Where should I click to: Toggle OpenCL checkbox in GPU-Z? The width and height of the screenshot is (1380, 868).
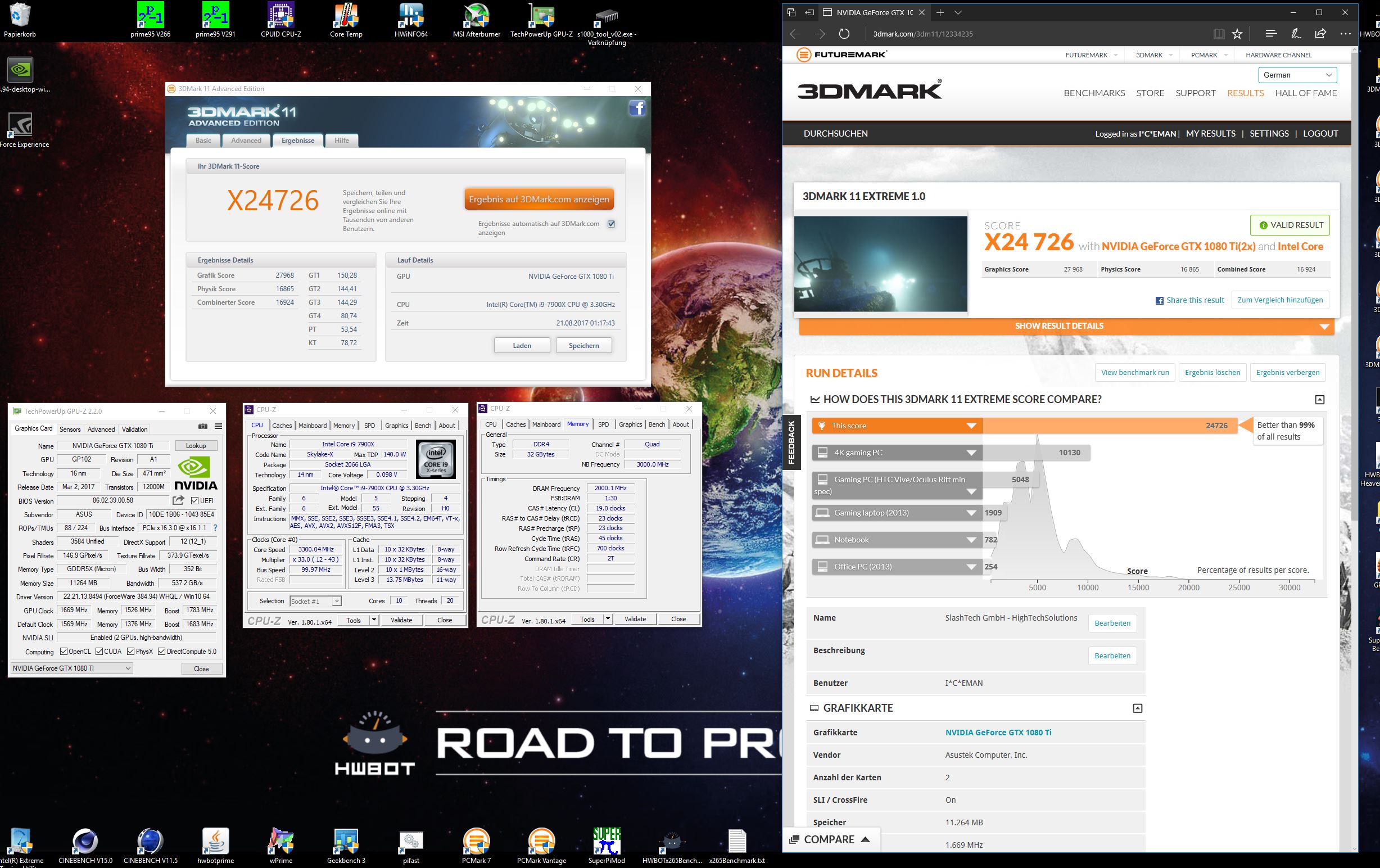coord(64,652)
